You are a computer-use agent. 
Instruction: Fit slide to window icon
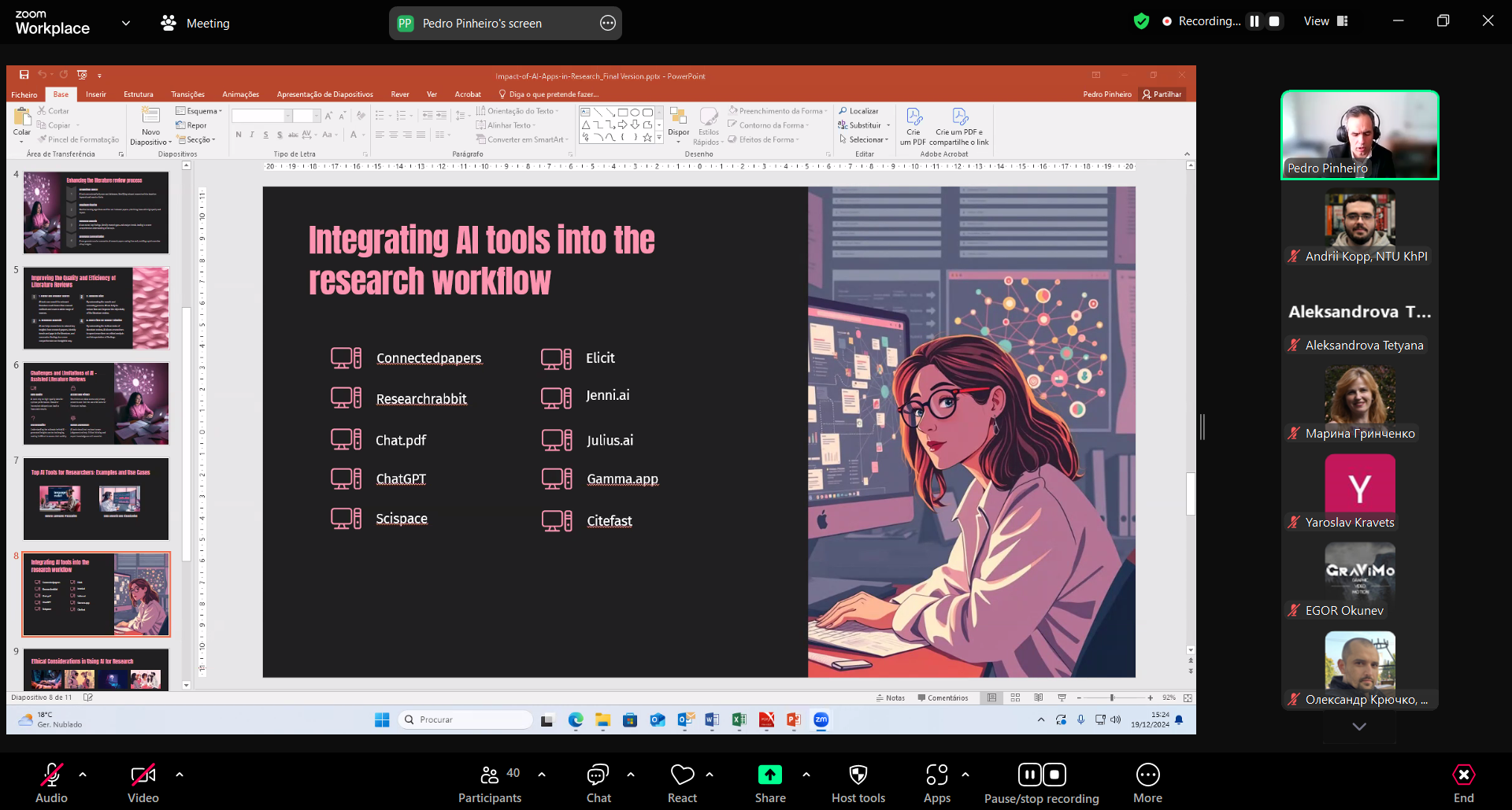point(1188,697)
